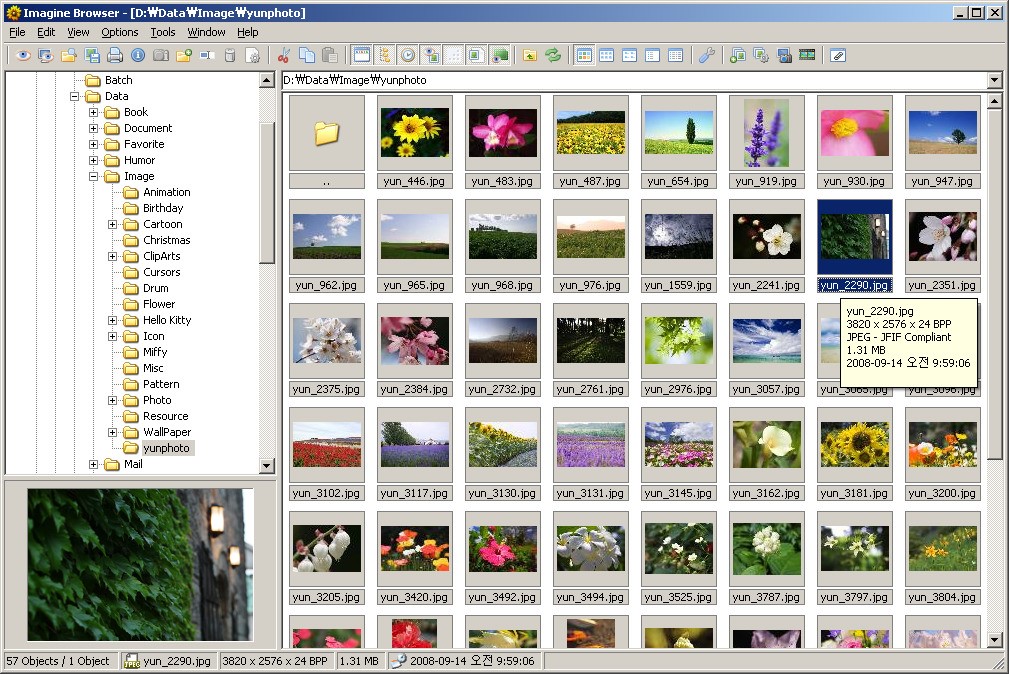The width and height of the screenshot is (1009, 674).
Task: Select the yun_446.jpg thumbnail
Action: click(415, 133)
